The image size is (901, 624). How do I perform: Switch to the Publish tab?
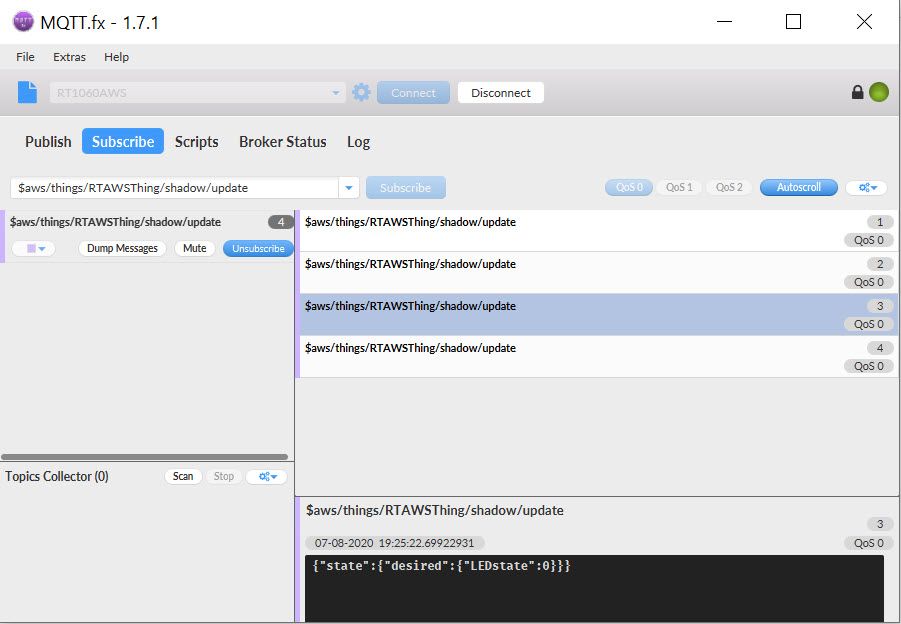48,141
